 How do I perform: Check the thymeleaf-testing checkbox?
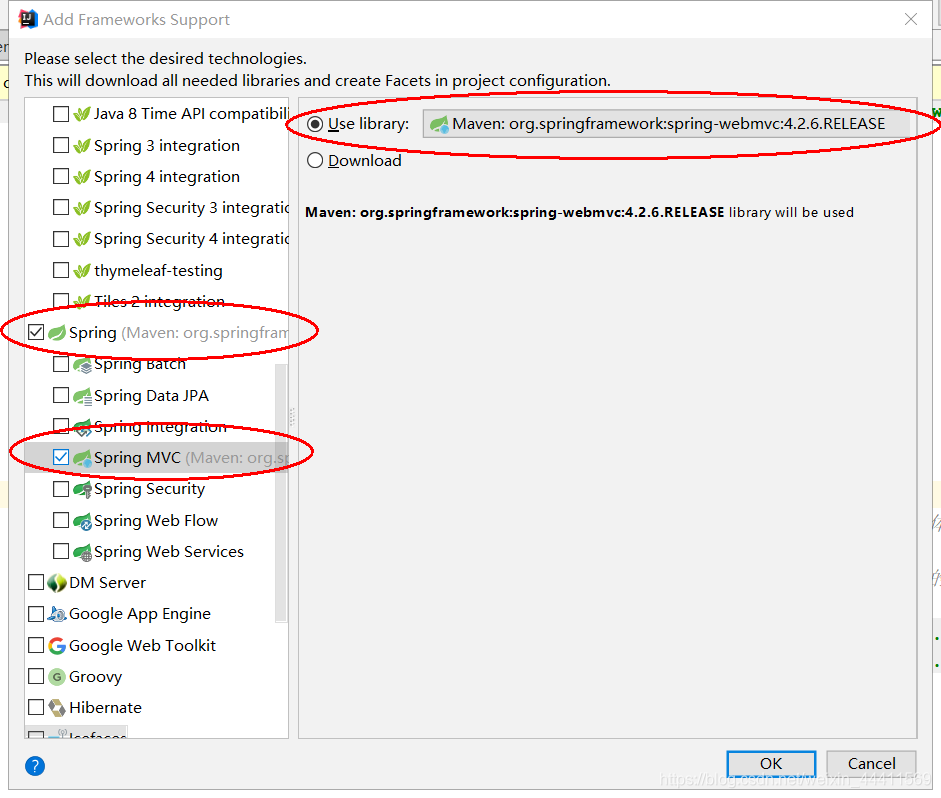coord(61,271)
